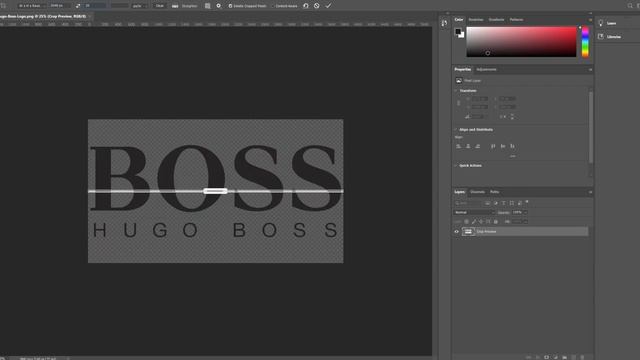The width and height of the screenshot is (640, 360).
Task: Toggle lock image pixels brush icon
Action: coord(474,222)
